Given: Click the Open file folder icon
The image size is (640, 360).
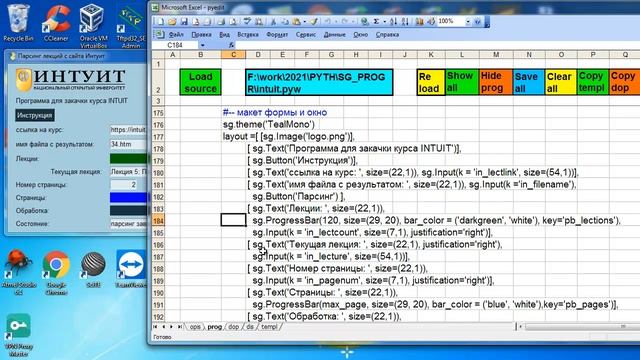Looking at the screenshot, I should [172, 21].
